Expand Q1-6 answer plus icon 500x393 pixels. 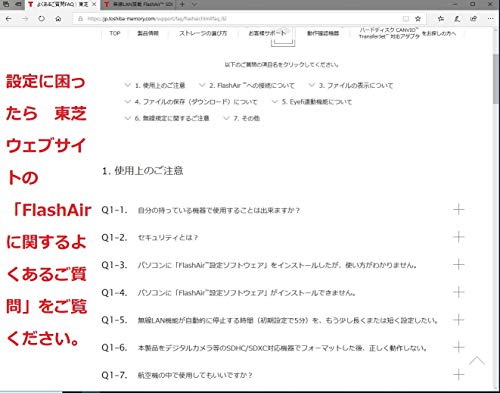[x=459, y=347]
